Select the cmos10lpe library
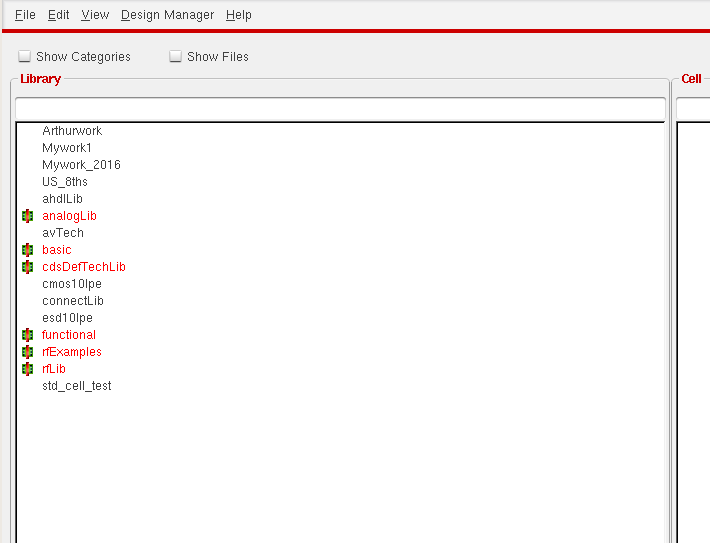710x543 pixels. [72, 284]
